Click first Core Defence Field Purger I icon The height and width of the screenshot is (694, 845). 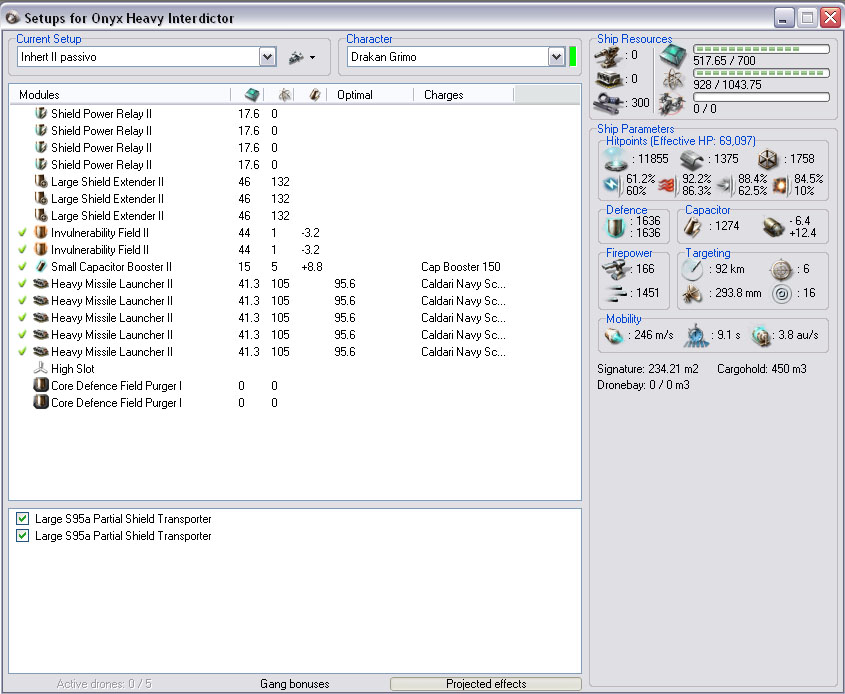(41, 385)
